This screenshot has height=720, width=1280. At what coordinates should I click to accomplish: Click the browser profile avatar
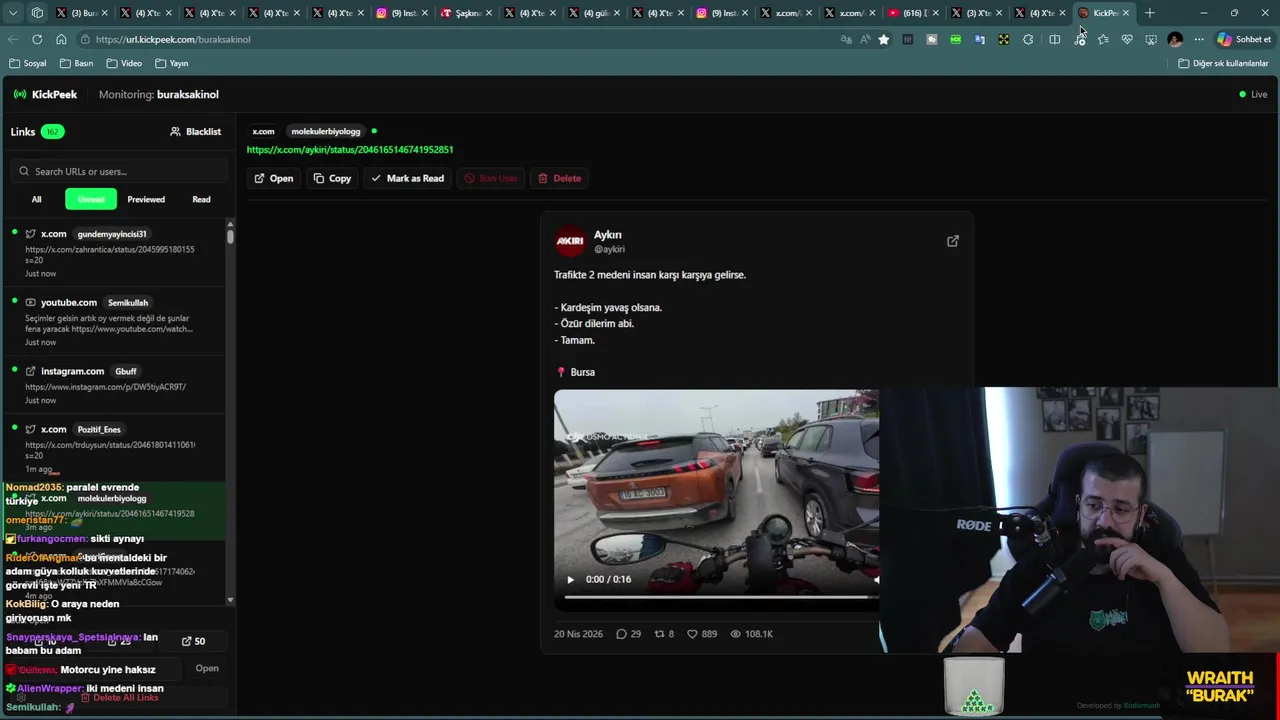click(1175, 39)
